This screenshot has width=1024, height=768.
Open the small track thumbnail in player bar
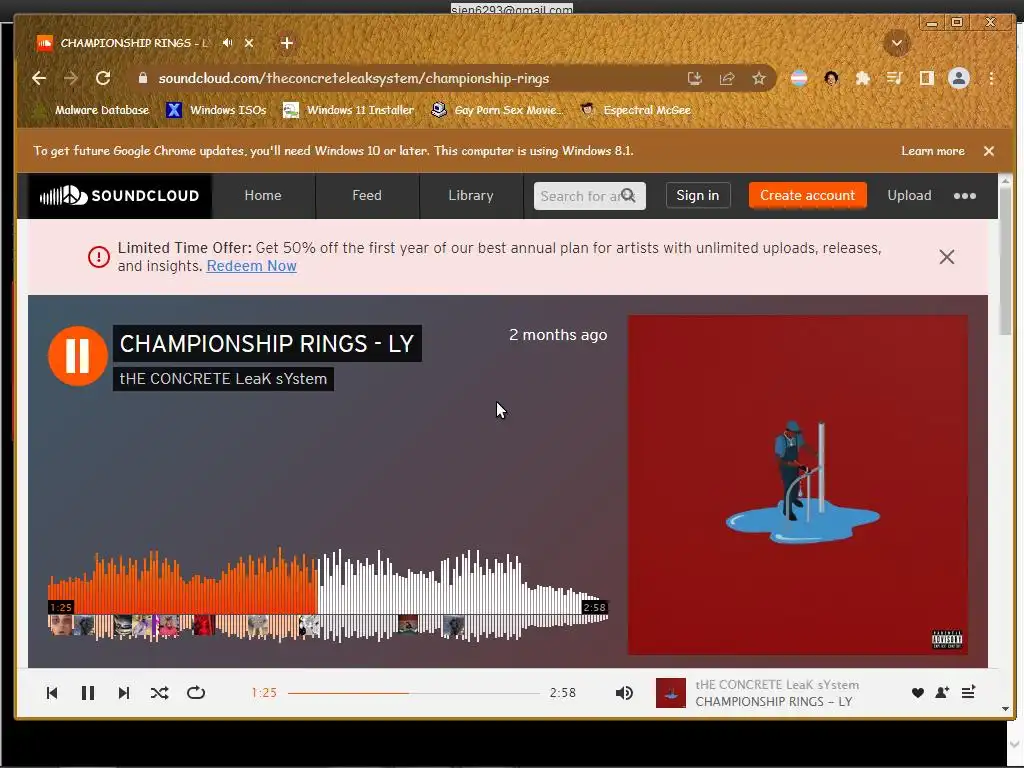point(671,693)
